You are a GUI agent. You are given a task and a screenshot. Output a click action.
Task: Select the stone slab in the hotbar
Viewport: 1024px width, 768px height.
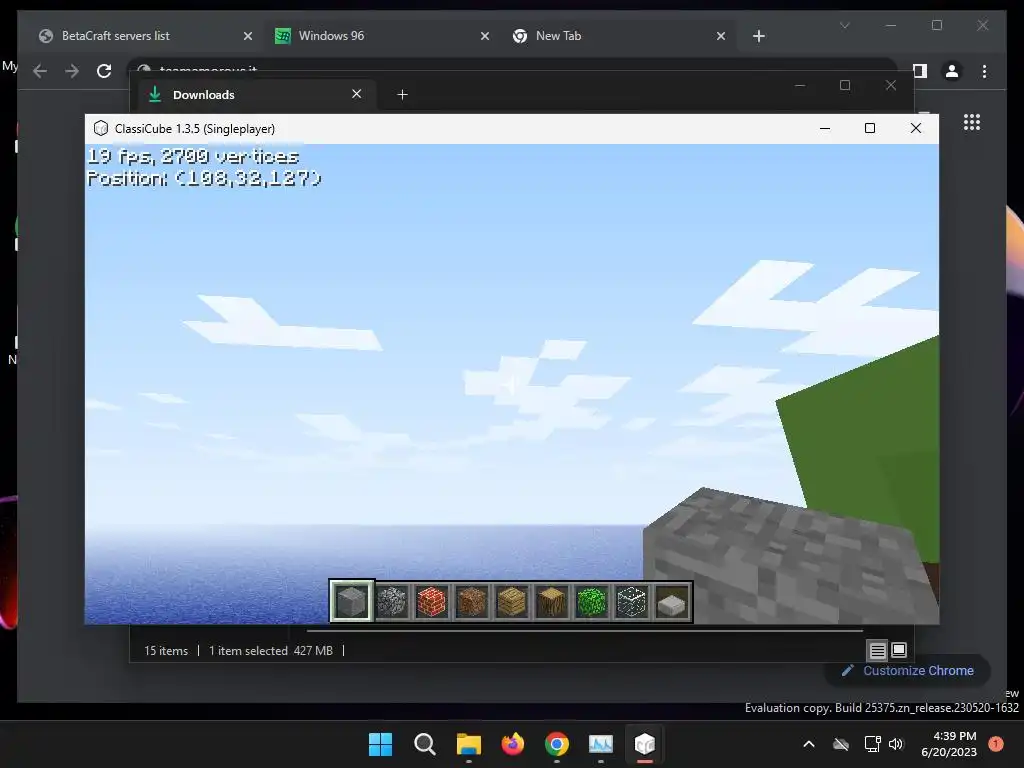tap(672, 601)
